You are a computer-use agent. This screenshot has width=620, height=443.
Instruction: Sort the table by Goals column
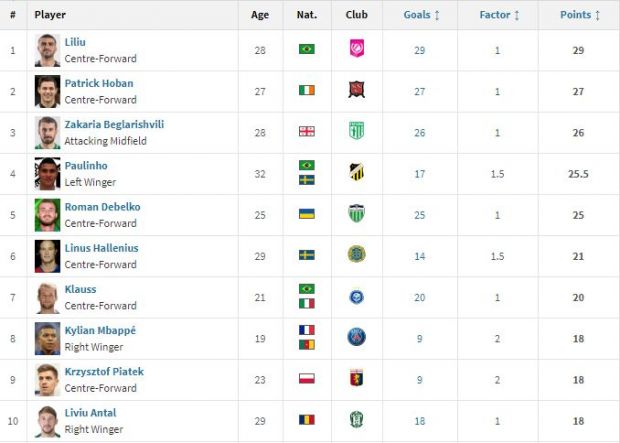(x=421, y=15)
